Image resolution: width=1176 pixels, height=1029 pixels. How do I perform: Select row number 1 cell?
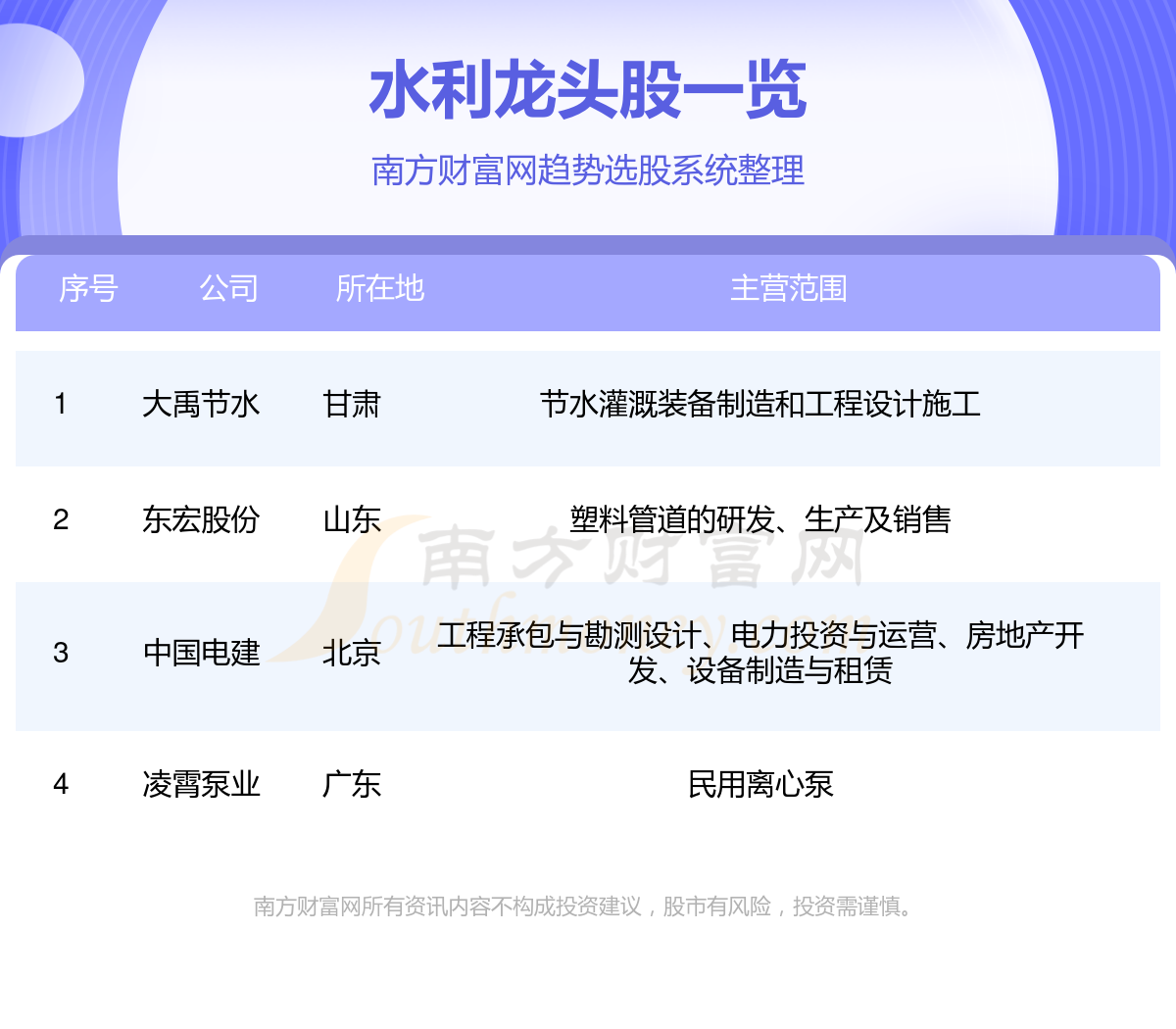pyautogui.click(x=61, y=404)
